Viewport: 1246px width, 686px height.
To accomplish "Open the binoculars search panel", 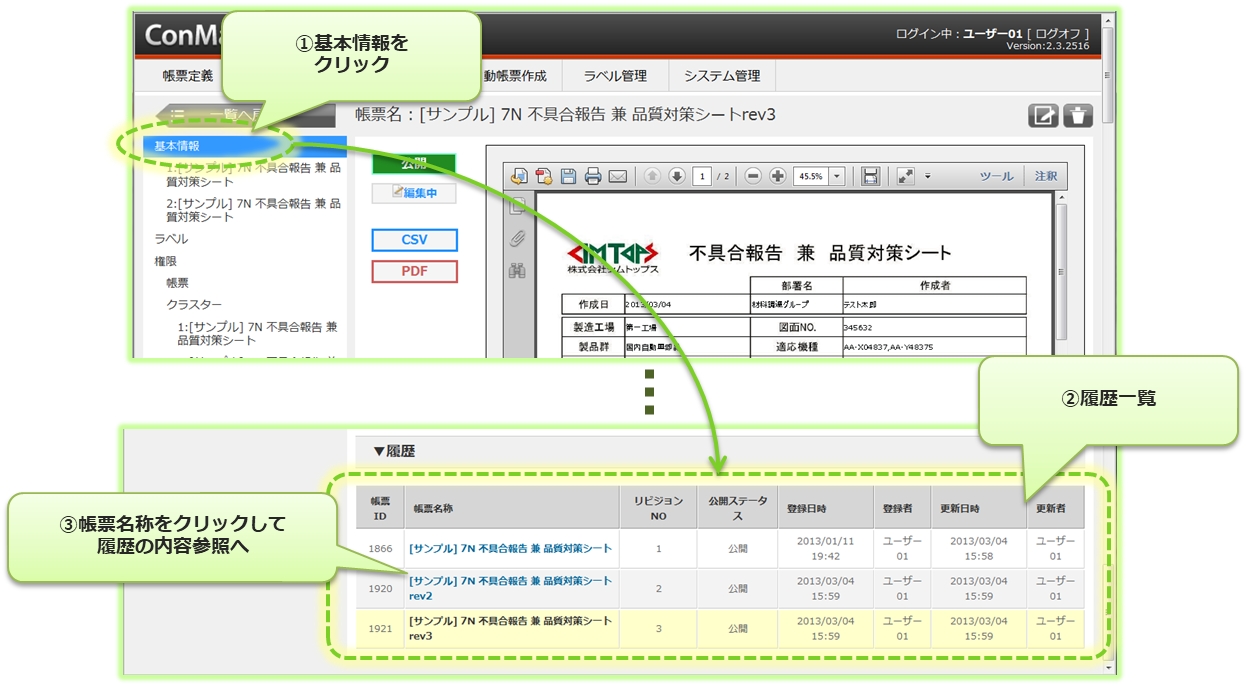I will coord(517,270).
